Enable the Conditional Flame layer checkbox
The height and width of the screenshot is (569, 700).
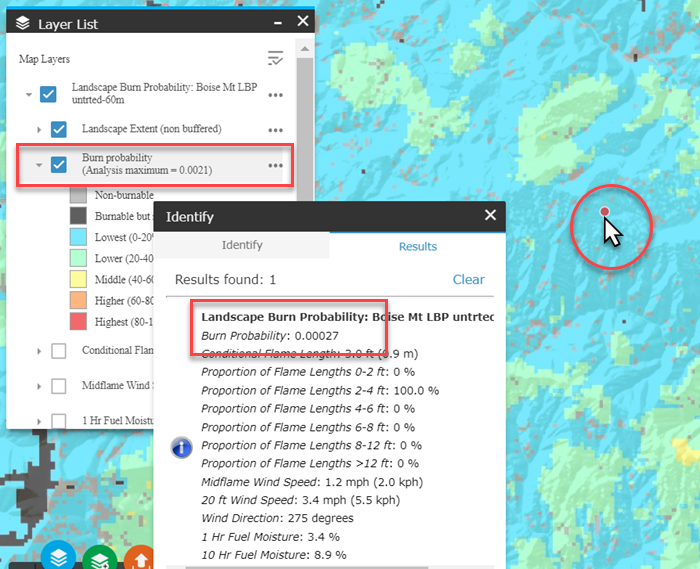coord(59,351)
